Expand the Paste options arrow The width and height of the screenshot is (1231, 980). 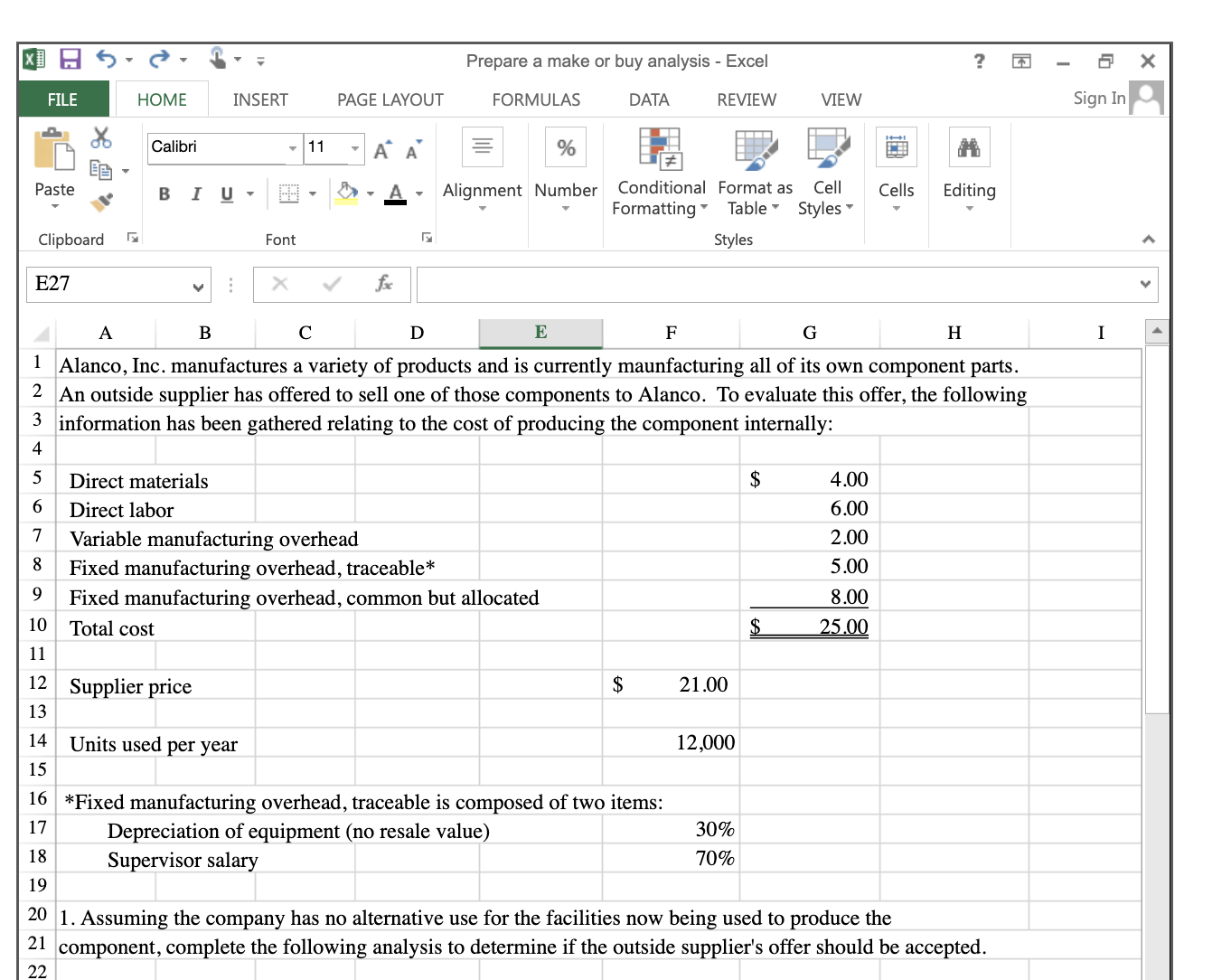point(54,207)
